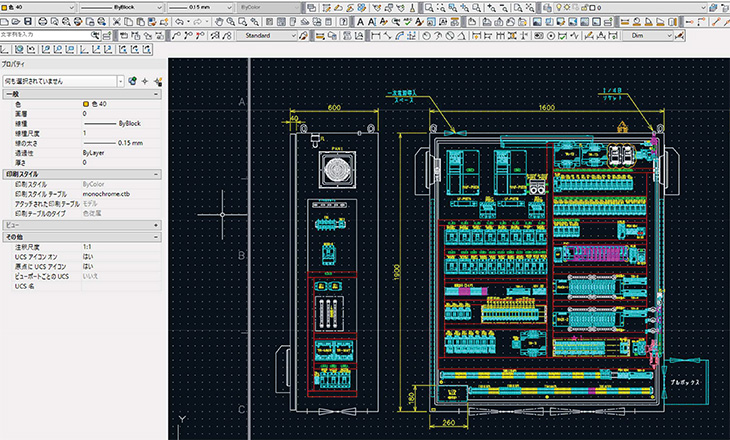Click the monochrome.ctb plot table value
This screenshot has width=730, height=440.
pos(106,194)
